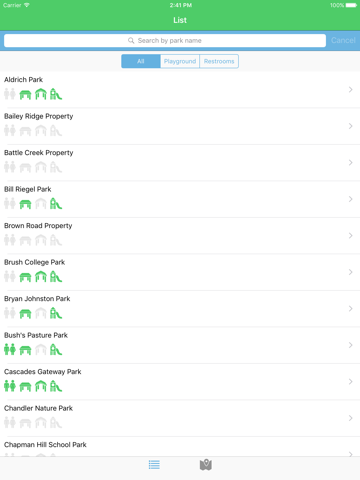The width and height of the screenshot is (360, 480).
Task: Expand Chandler Nature Park chevron
Action: [x=350, y=418]
